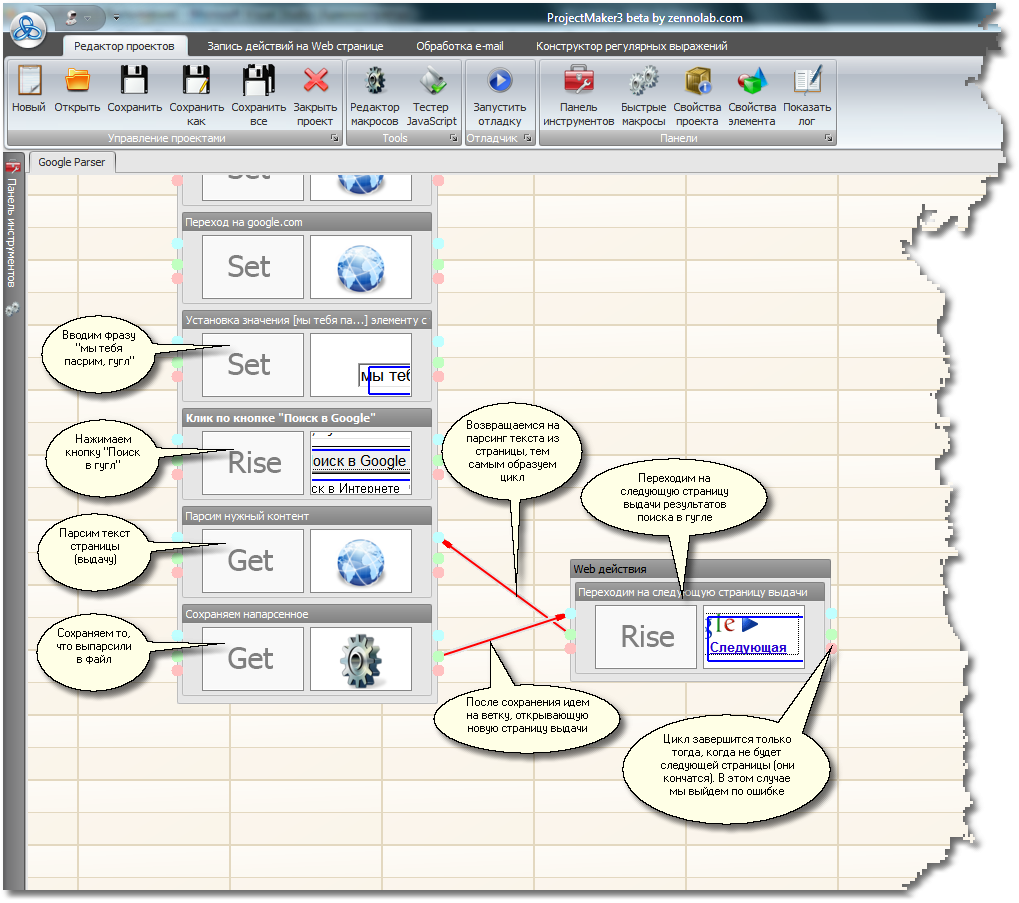Screen dimensions: 1019x903
Task: Click the Следующая link thumbnail
Action: pyautogui.click(x=753, y=637)
